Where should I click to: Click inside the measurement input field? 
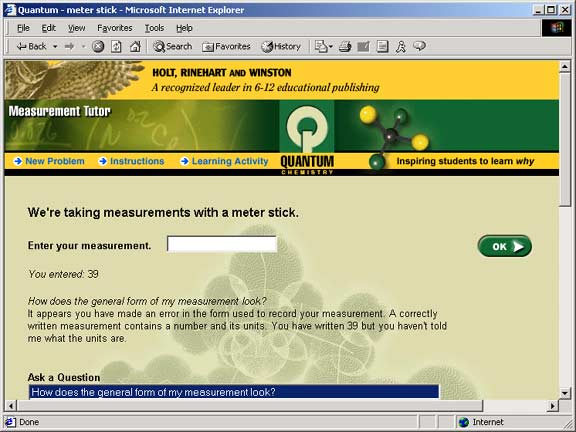[x=222, y=244]
